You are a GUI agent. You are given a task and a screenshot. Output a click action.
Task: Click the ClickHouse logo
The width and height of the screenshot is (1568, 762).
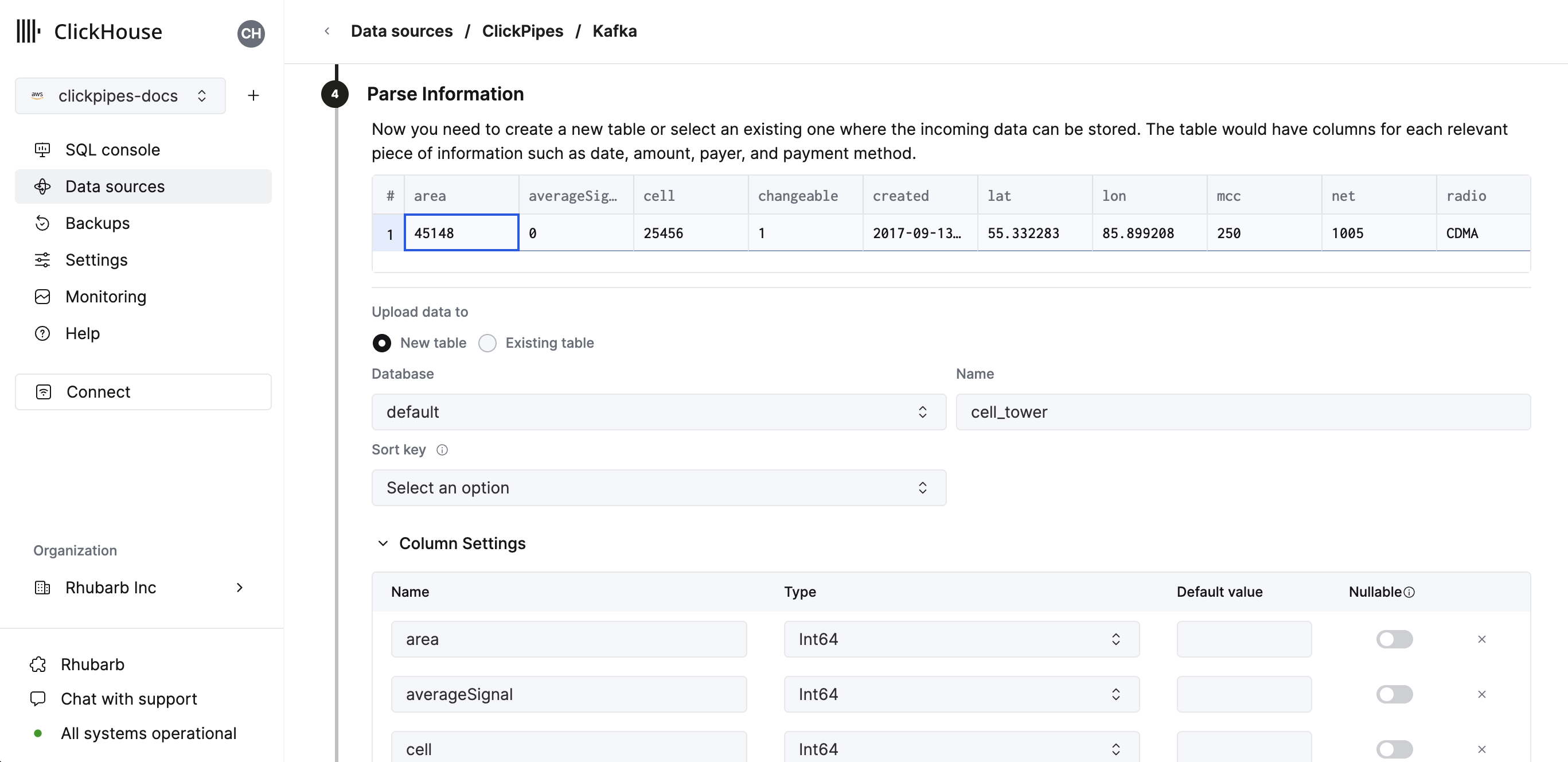coord(88,31)
